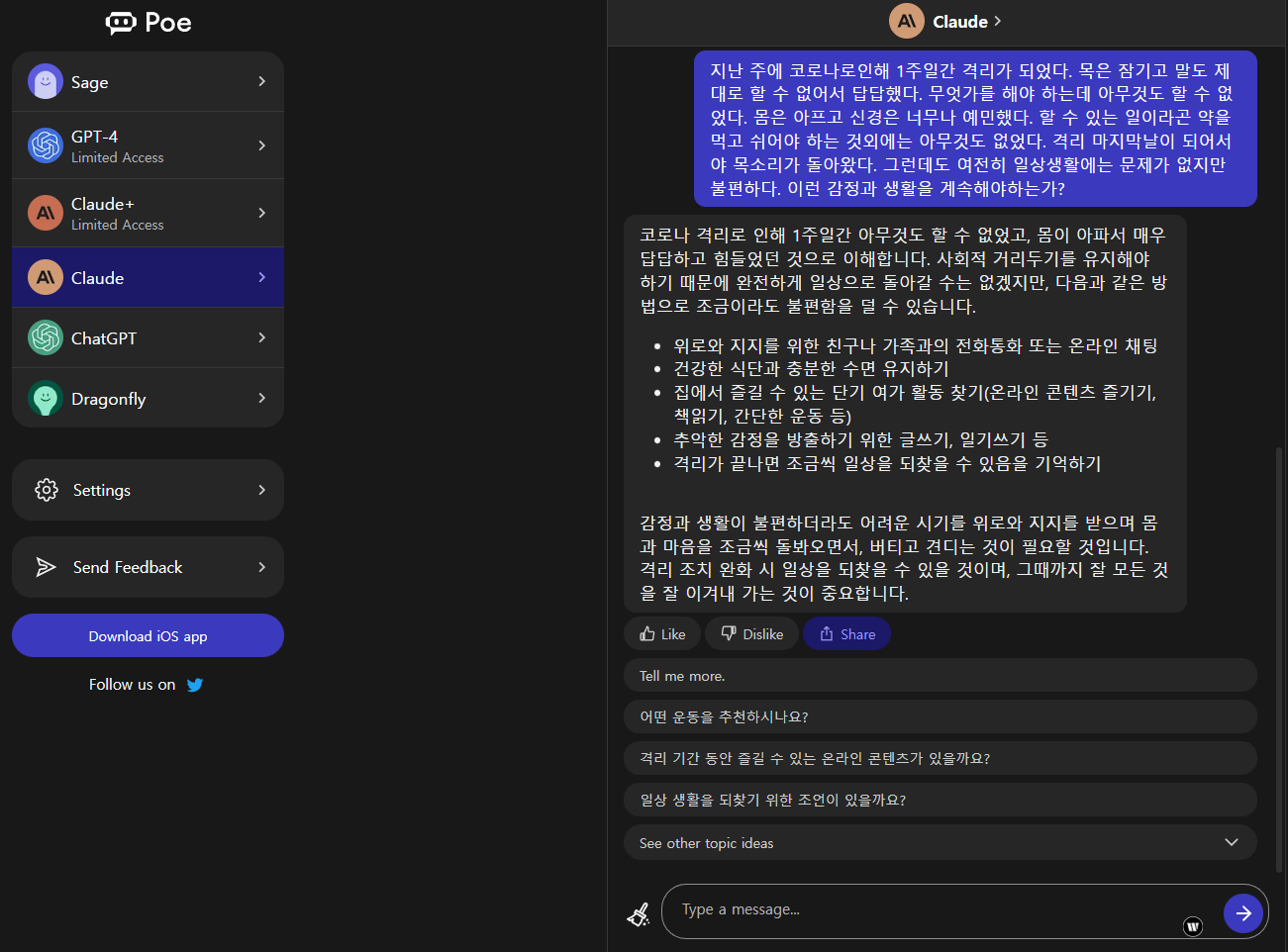Viewport: 1288px width, 952px height.
Task: Open the Settings label
Action: pyautogui.click(x=102, y=490)
